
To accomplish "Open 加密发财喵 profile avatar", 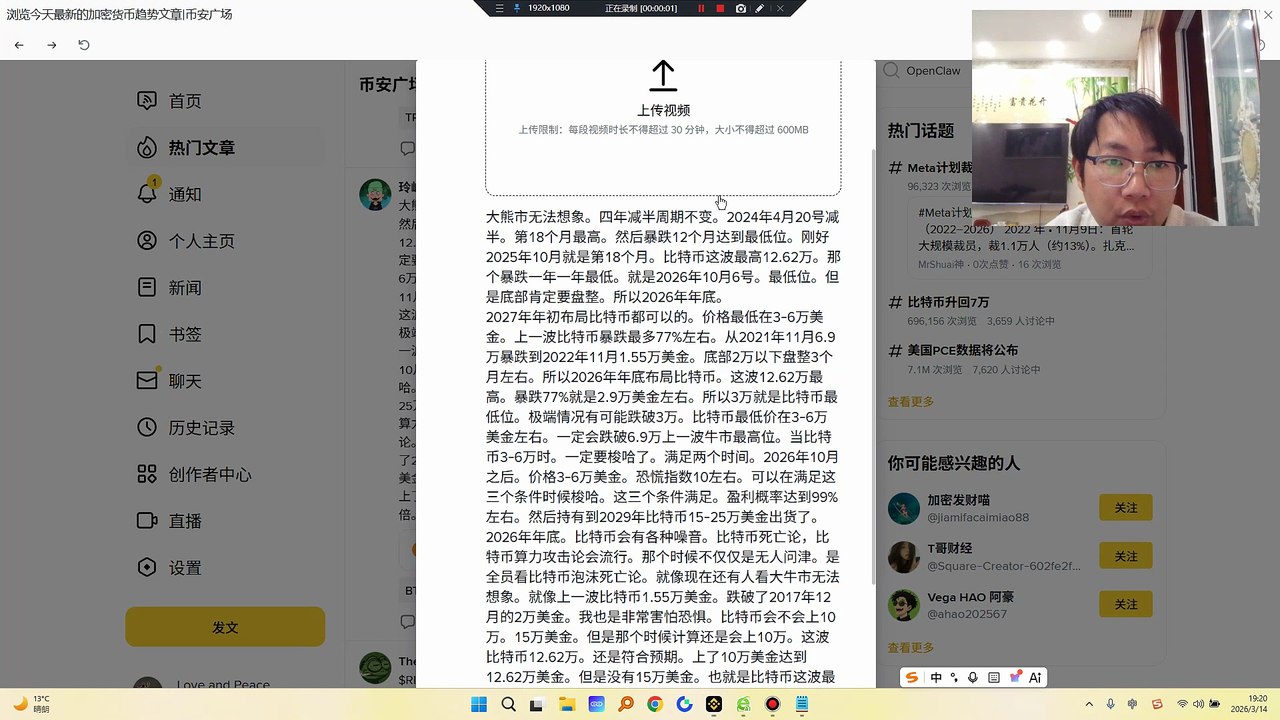I will [x=904, y=508].
